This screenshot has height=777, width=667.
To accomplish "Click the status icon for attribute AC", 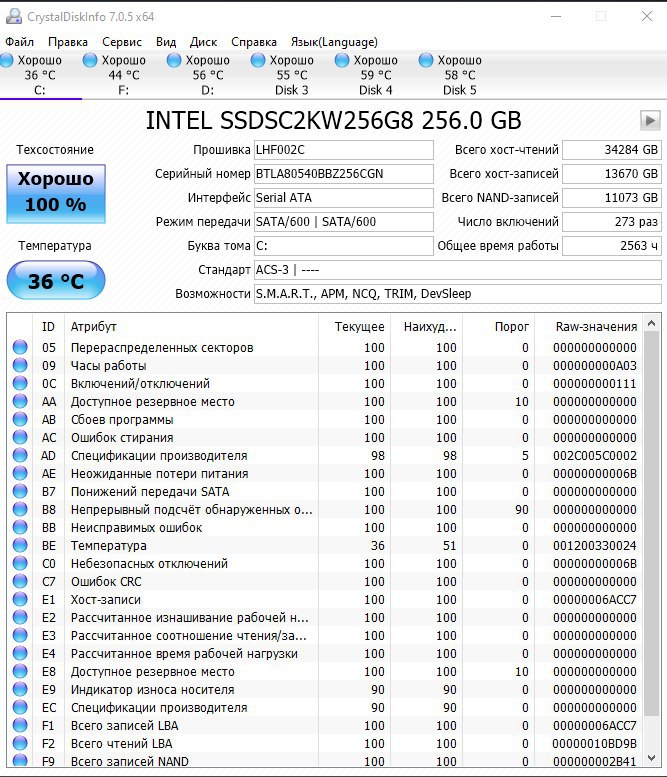I will 20,438.
